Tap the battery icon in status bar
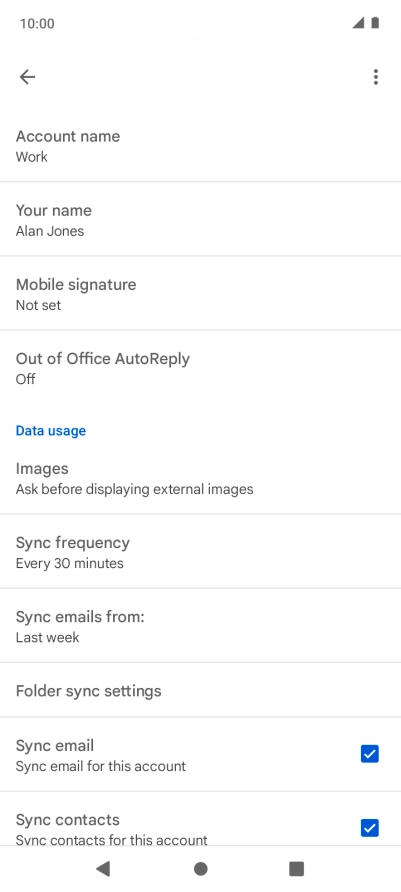This screenshot has height=892, width=401. [x=375, y=23]
